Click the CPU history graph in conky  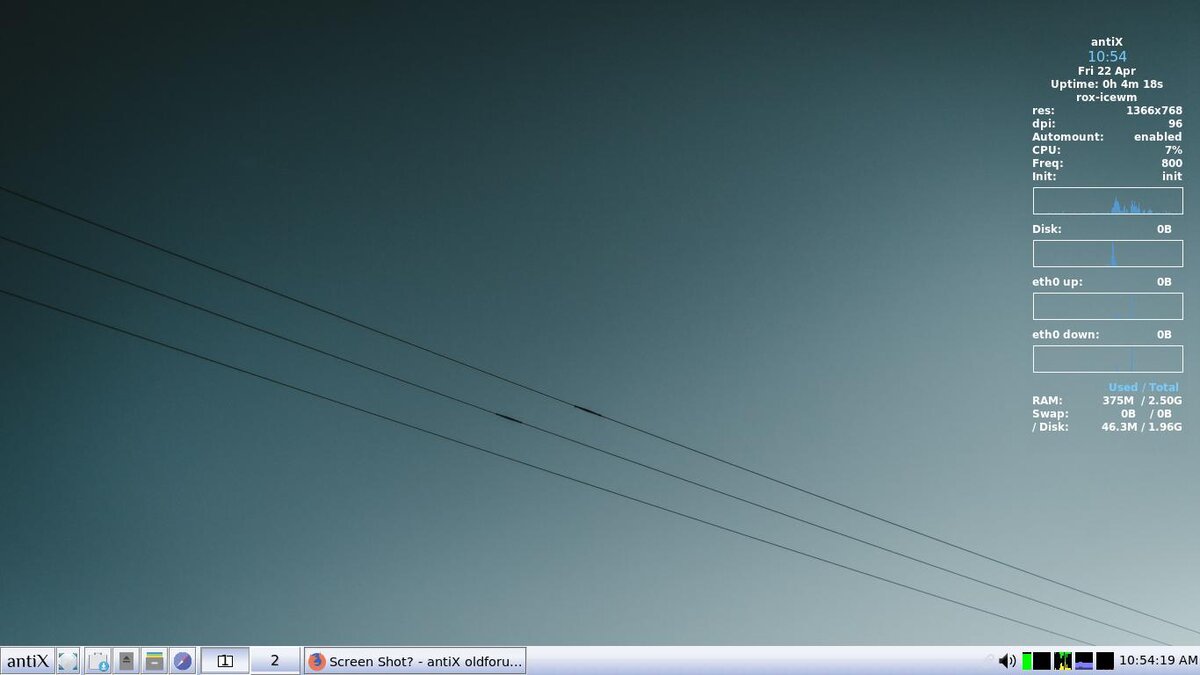click(1107, 200)
